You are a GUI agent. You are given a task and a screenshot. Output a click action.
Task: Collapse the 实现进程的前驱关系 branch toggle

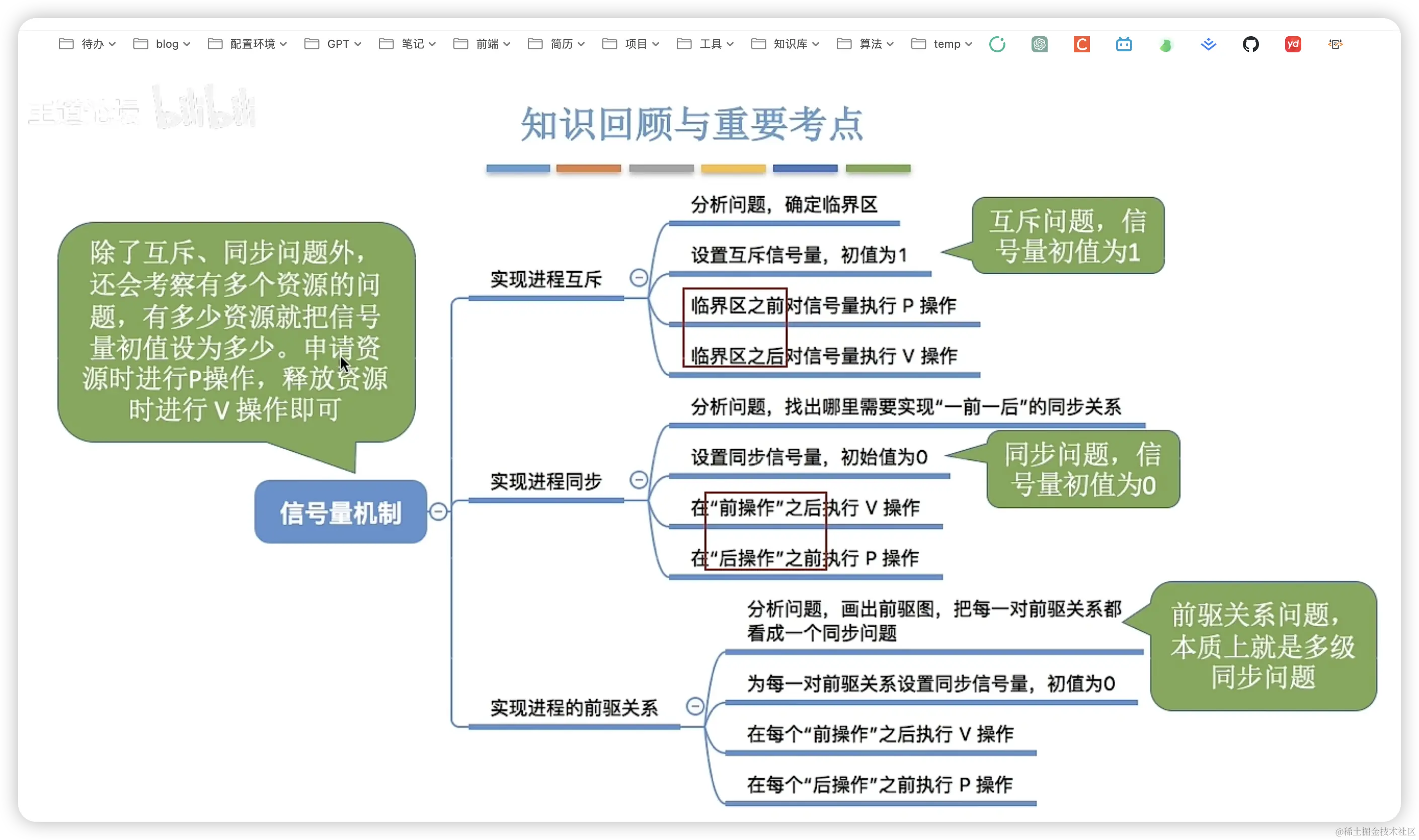(695, 706)
